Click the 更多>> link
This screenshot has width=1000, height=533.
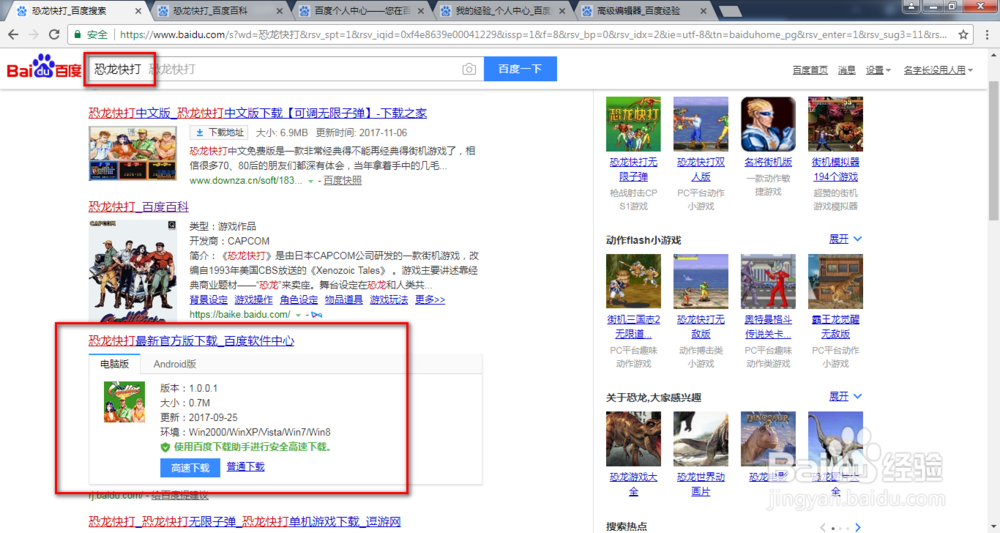point(430,300)
